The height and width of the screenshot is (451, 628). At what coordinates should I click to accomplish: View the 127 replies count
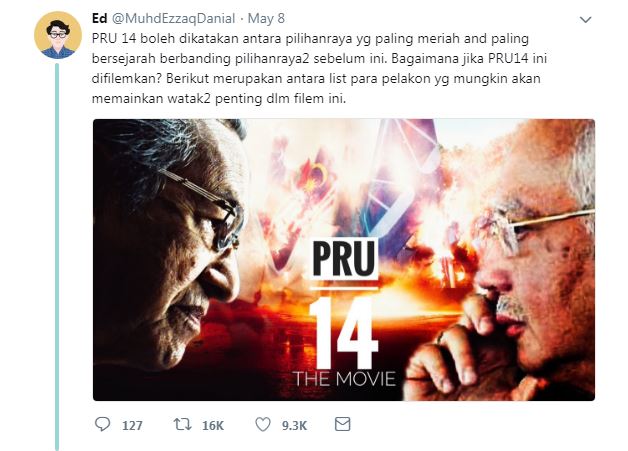pyautogui.click(x=132, y=425)
